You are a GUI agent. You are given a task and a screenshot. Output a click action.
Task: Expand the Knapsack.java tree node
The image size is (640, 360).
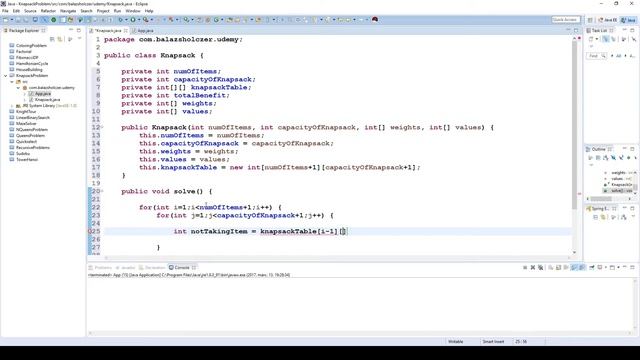[24, 100]
